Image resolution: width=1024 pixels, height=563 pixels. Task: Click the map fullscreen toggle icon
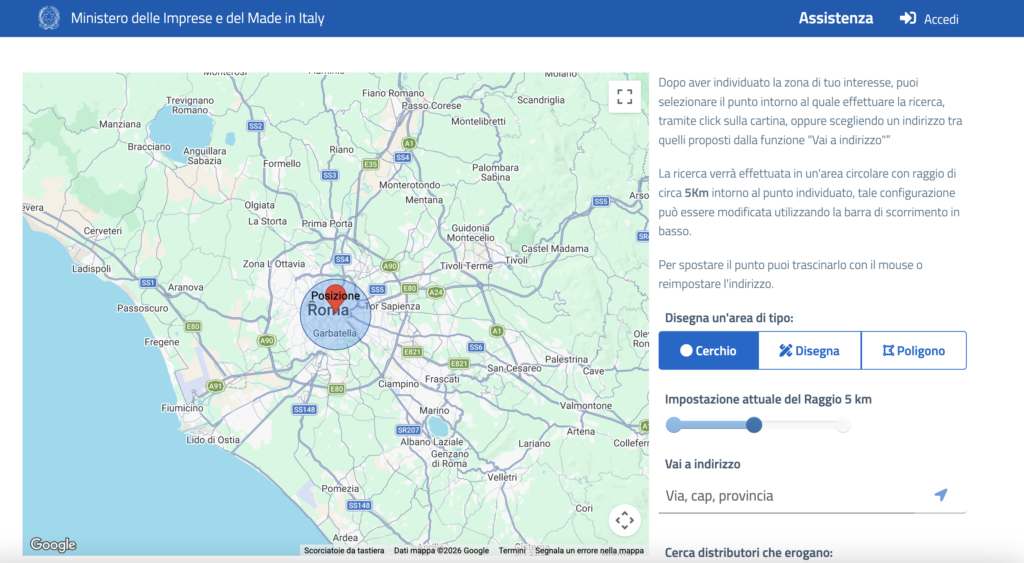coord(625,97)
